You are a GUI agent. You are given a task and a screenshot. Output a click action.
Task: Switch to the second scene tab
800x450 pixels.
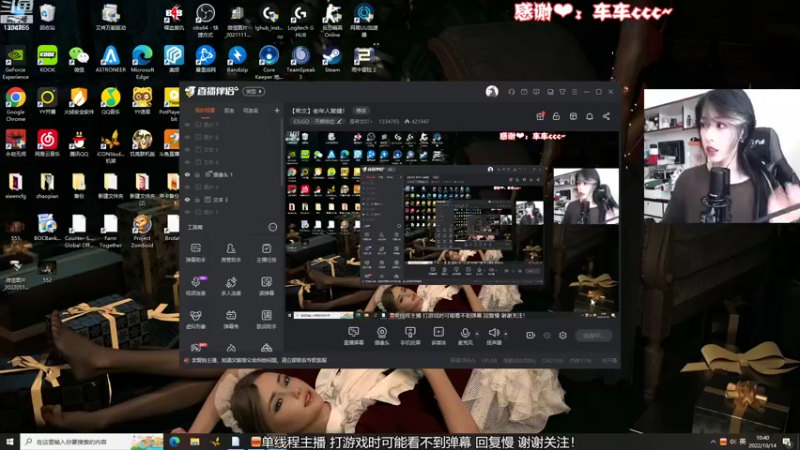pos(229,110)
